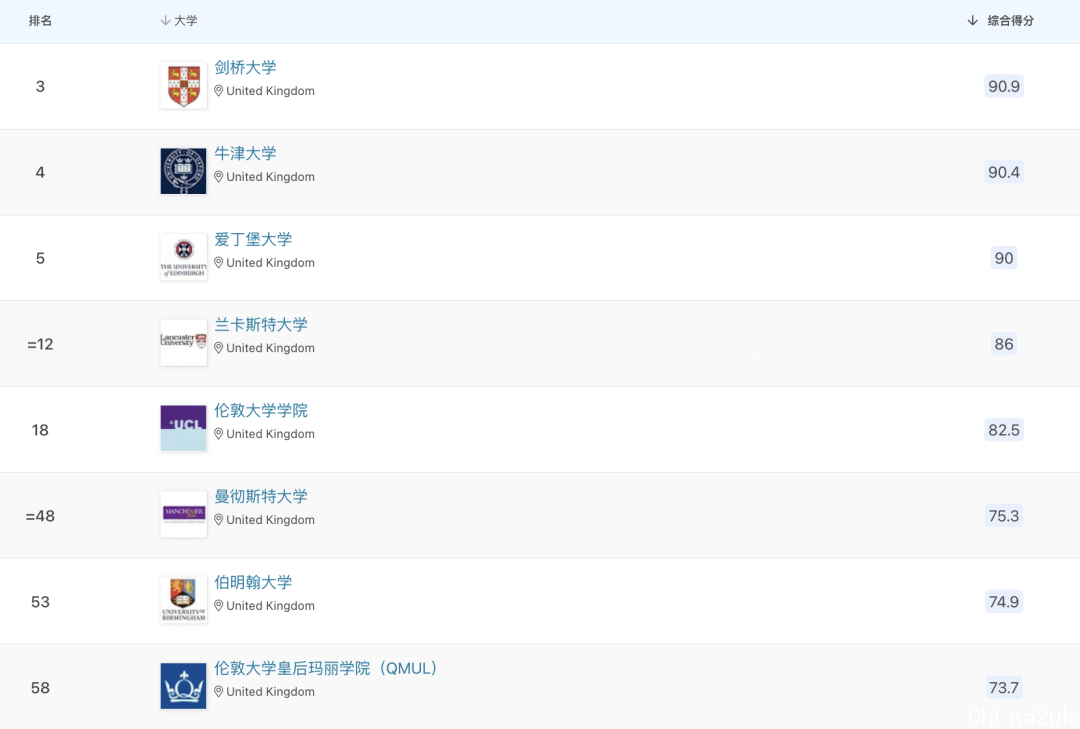Sort by 综合得分 column header

point(1001,21)
